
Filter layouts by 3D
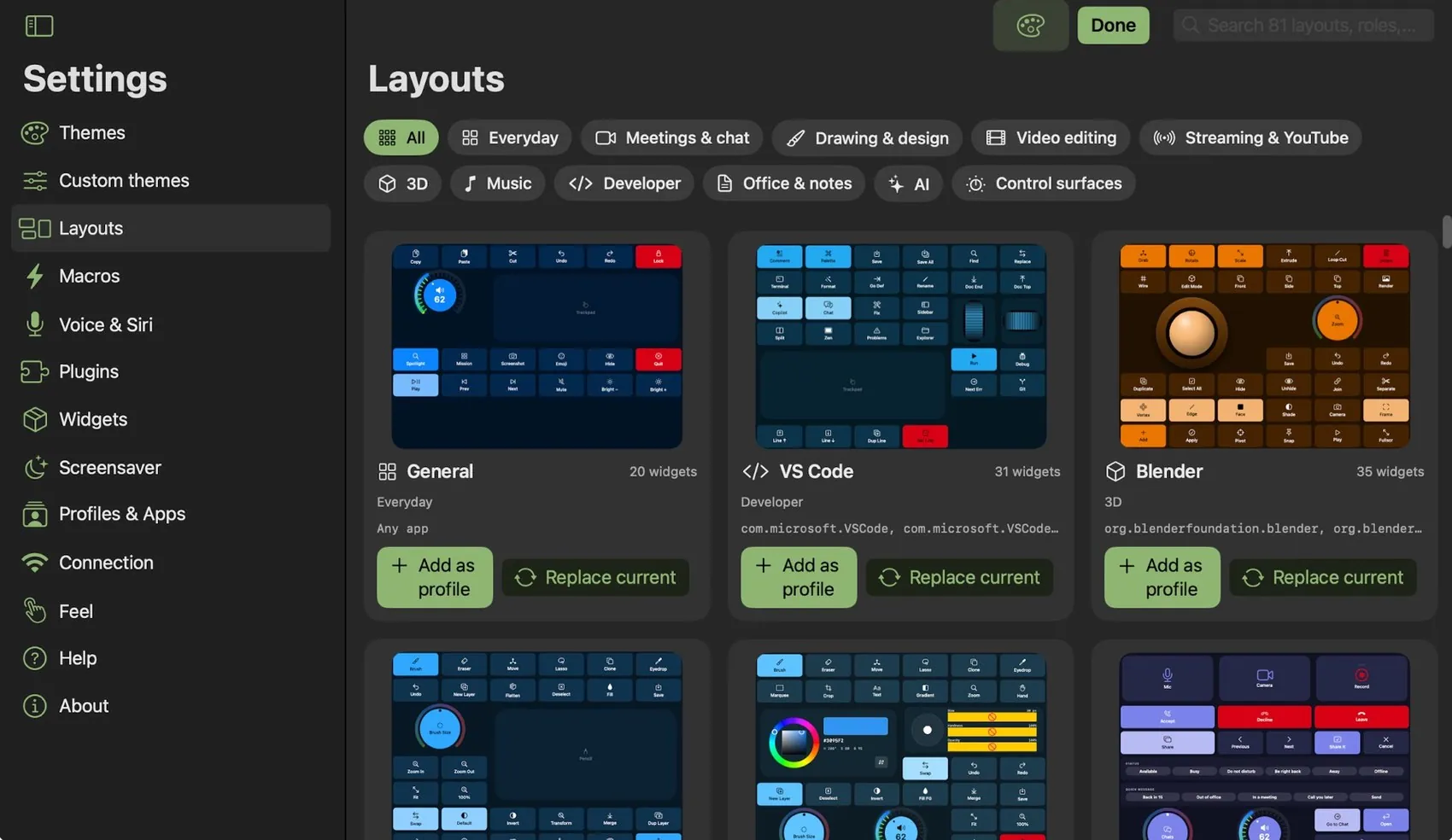point(403,184)
